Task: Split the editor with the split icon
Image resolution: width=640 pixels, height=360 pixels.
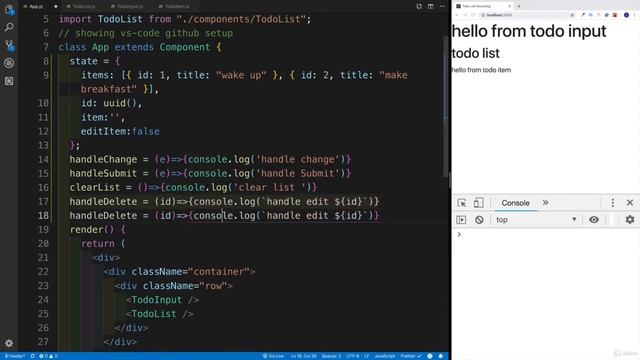Action: [x=431, y=7]
